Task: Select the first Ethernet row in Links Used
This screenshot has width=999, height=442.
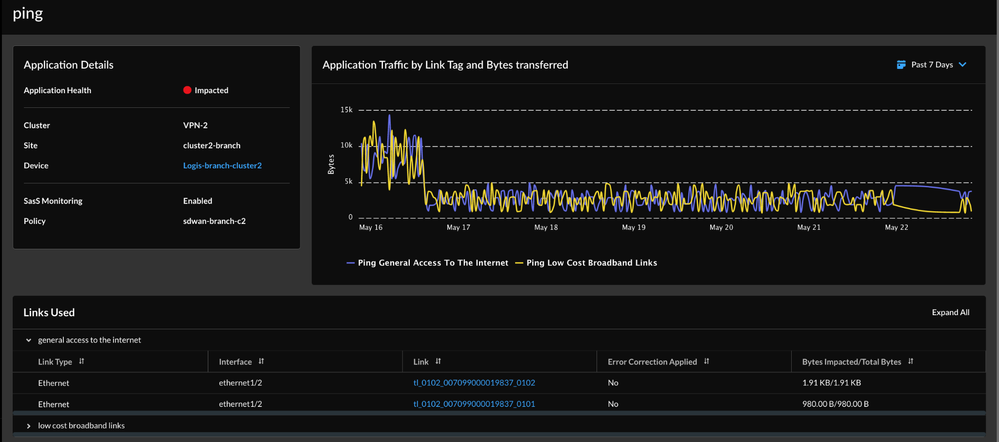Action: tap(53, 383)
